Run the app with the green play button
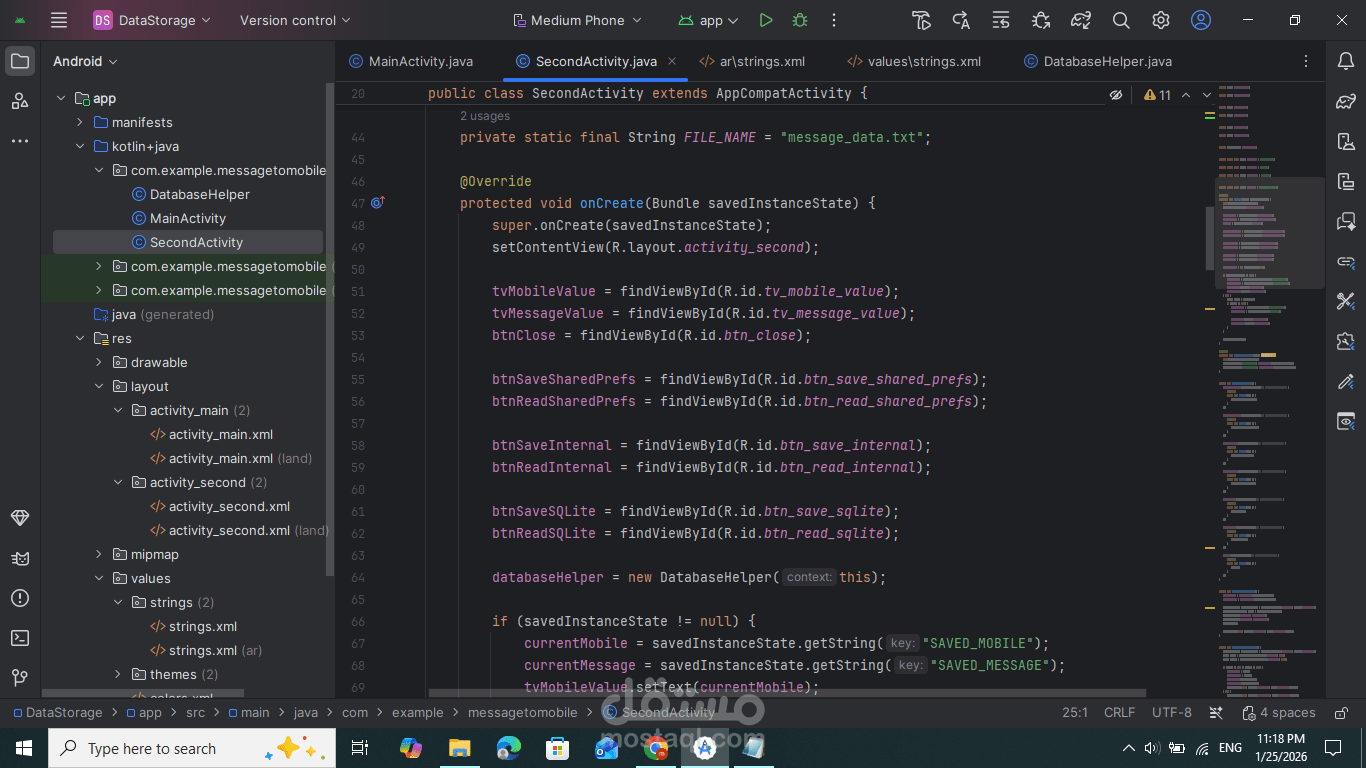1366x768 pixels. pyautogui.click(x=765, y=20)
